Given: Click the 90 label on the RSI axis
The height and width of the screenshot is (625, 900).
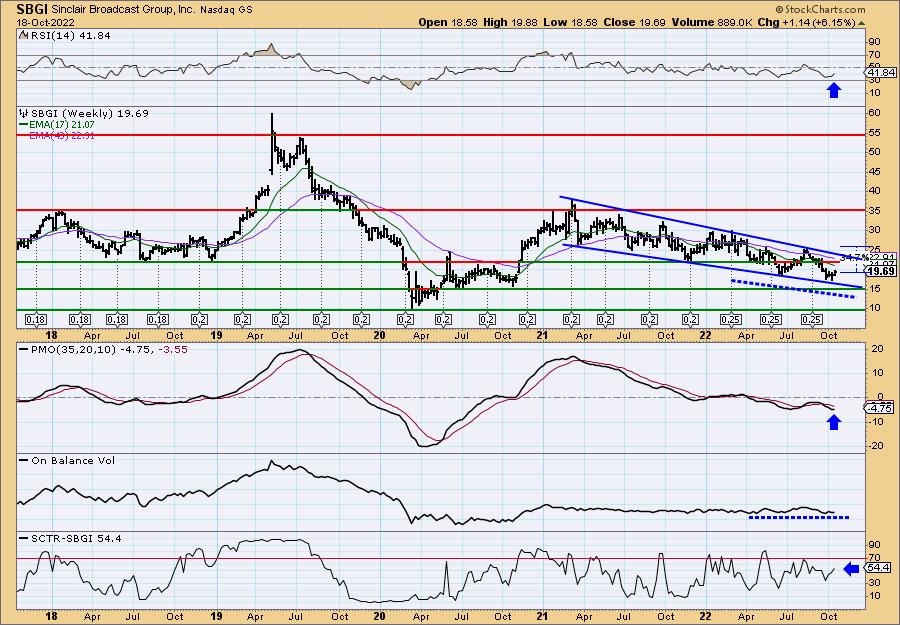Looking at the screenshot, I should pos(875,42).
